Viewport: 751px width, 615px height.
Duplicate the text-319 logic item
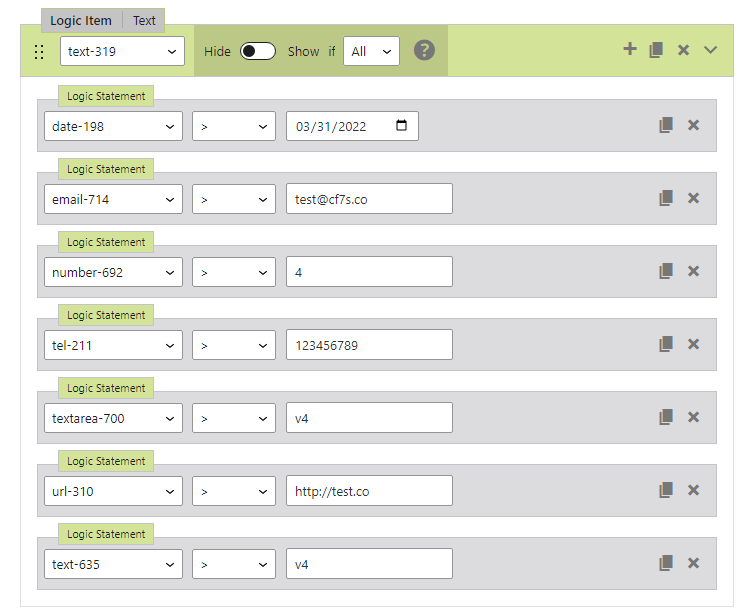pyautogui.click(x=656, y=50)
